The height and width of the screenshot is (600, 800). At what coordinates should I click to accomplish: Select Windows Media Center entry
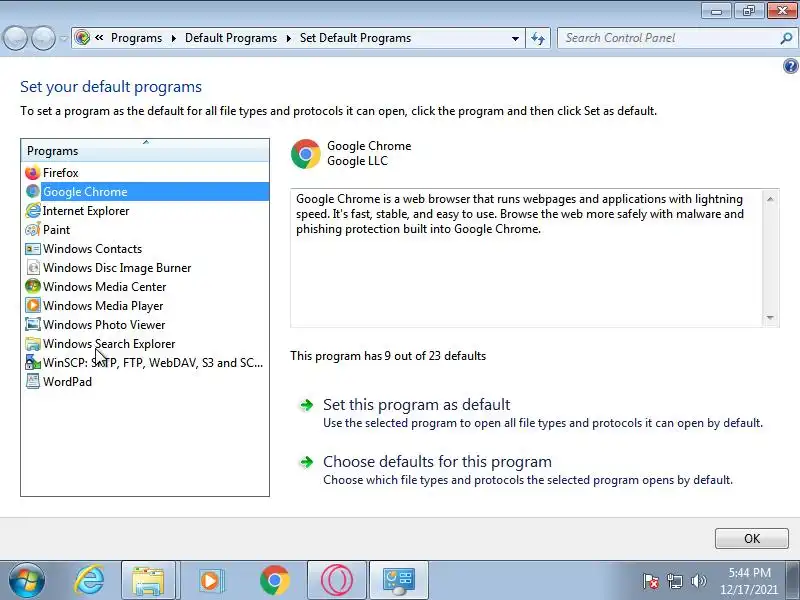tap(105, 287)
